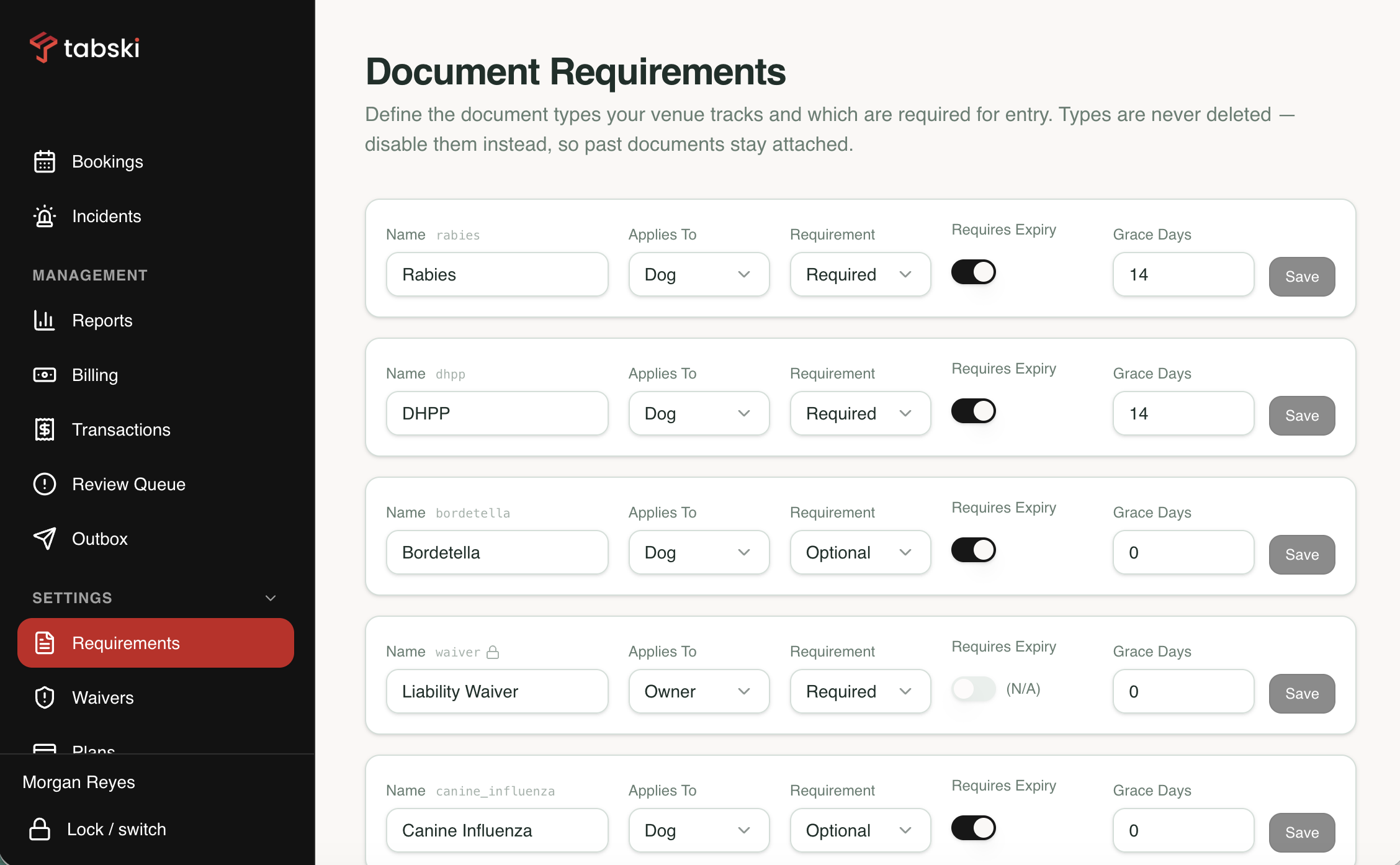Open Owner dropdown for Liability Waiver
The height and width of the screenshot is (865, 1400).
tap(699, 691)
